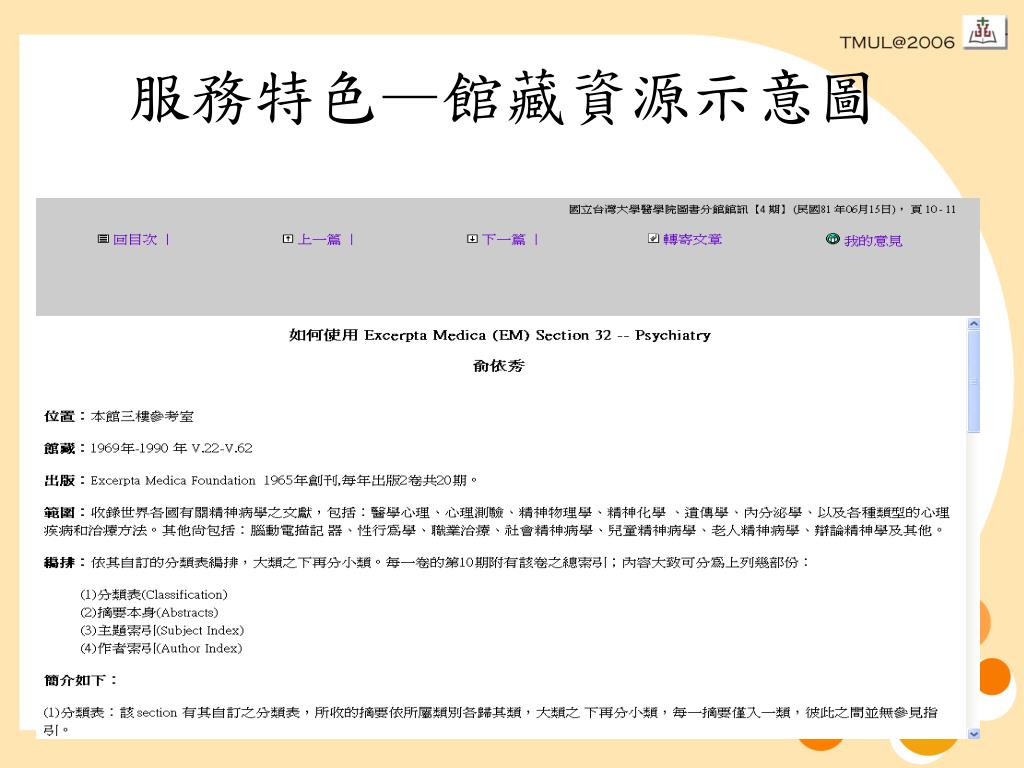The width and height of the screenshot is (1024, 768).
Task: Click list item (1)分類表(Classification)
Action: tap(154, 595)
